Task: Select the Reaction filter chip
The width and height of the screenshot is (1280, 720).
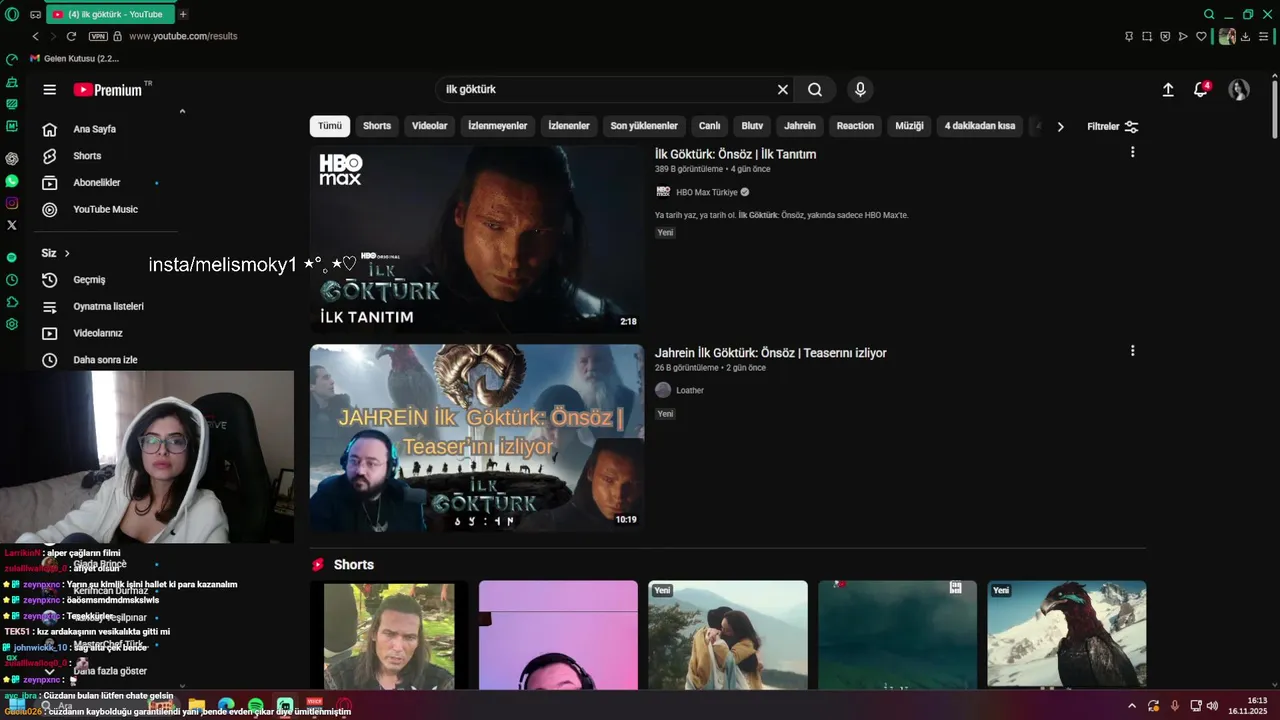Action: point(855,126)
